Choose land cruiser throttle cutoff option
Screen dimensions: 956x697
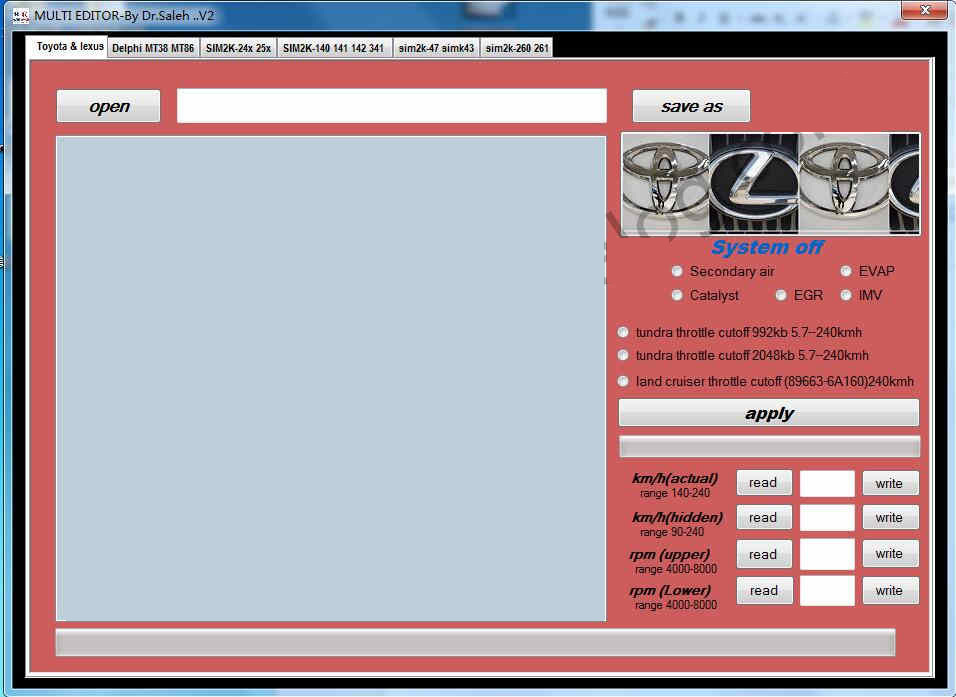[x=766, y=382]
